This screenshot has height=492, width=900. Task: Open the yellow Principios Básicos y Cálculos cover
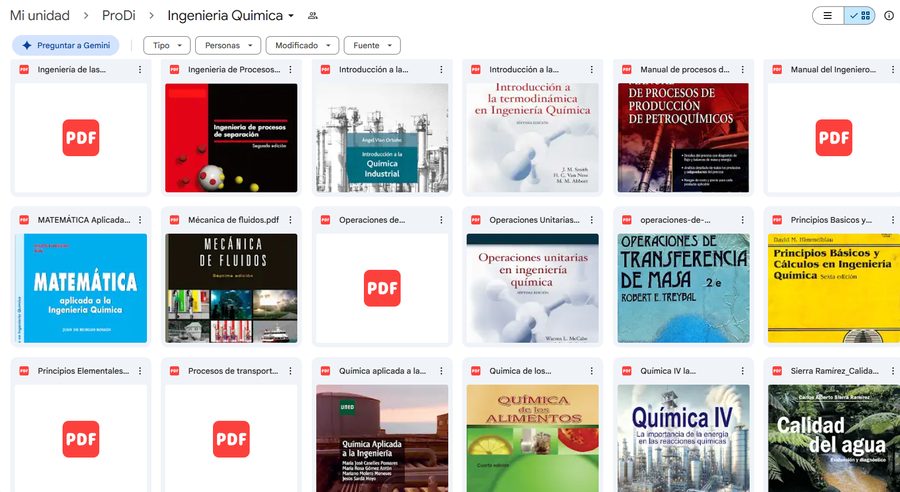[834, 288]
